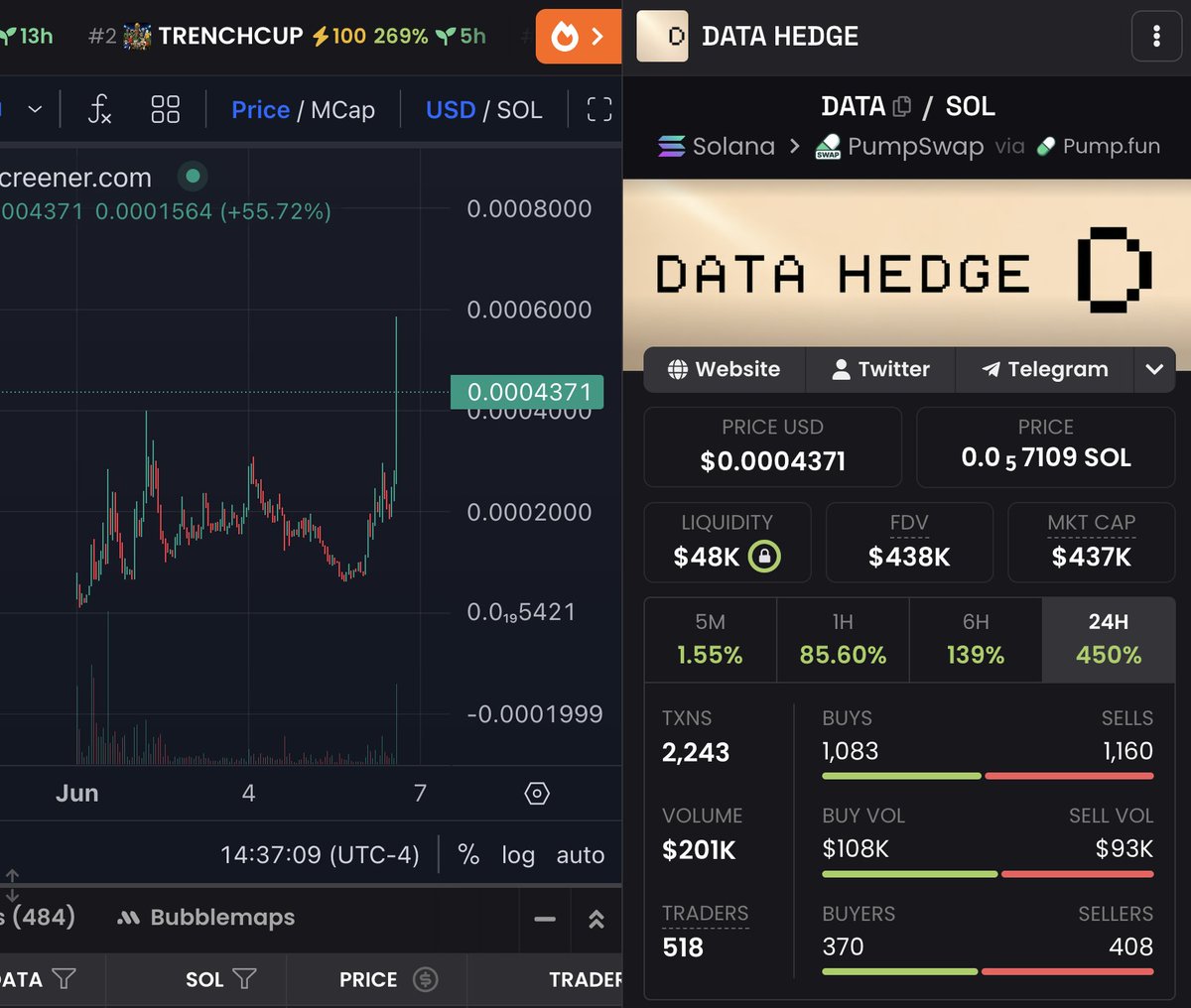Click the TRADERS label
Image resolution: width=1191 pixels, height=1008 pixels.
(706, 913)
